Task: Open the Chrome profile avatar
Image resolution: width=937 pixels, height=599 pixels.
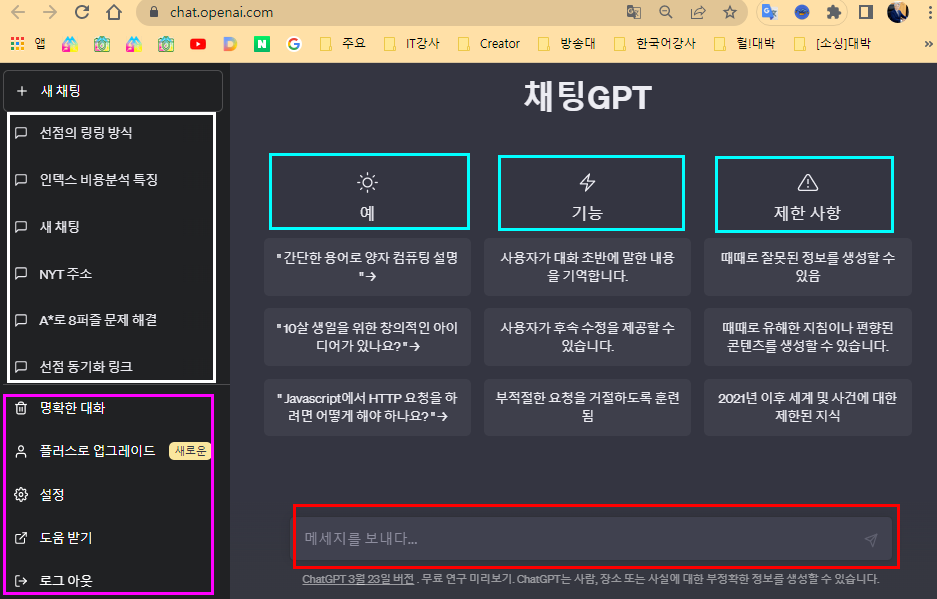Action: click(x=898, y=13)
